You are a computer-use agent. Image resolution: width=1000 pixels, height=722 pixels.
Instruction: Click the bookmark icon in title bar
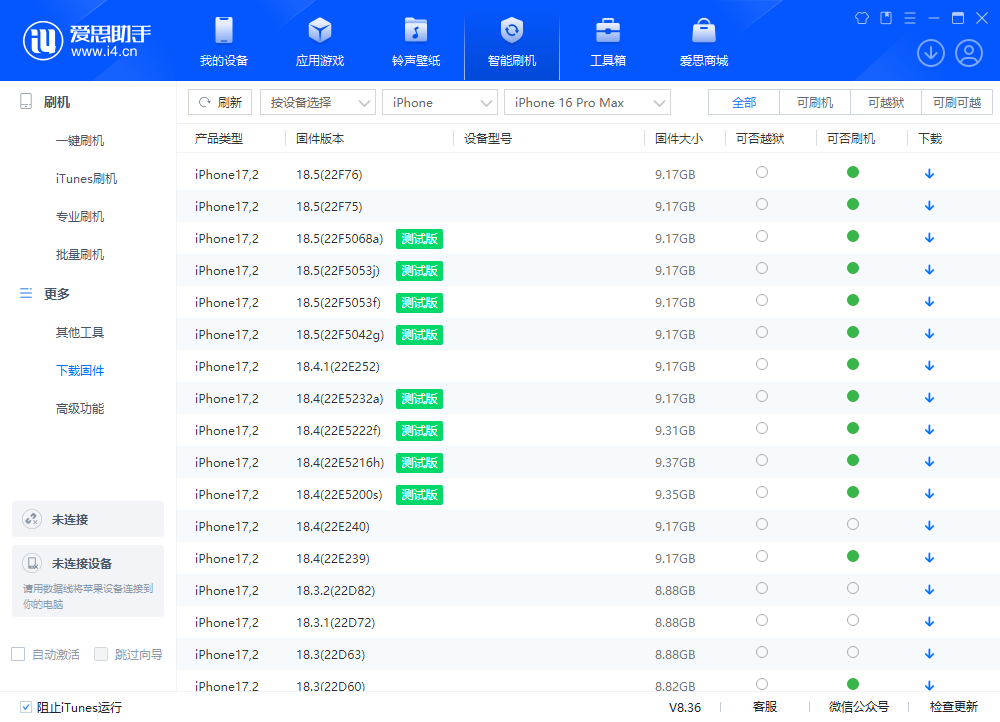(x=886, y=18)
